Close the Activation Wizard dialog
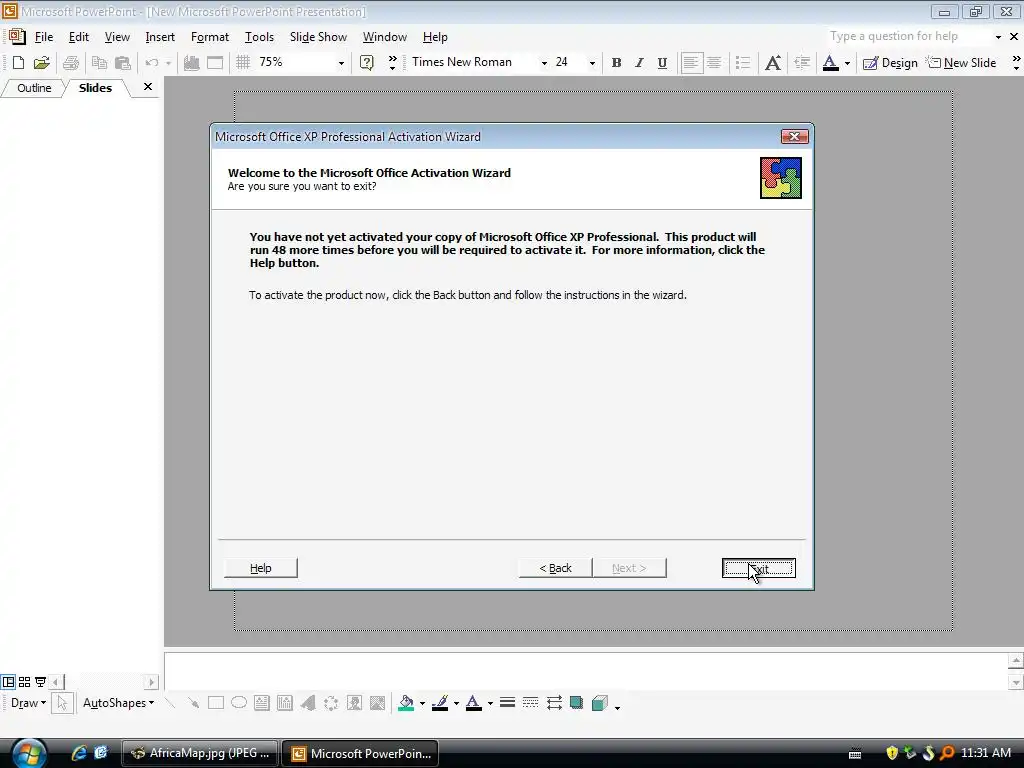This screenshot has height=768, width=1024. tap(794, 136)
